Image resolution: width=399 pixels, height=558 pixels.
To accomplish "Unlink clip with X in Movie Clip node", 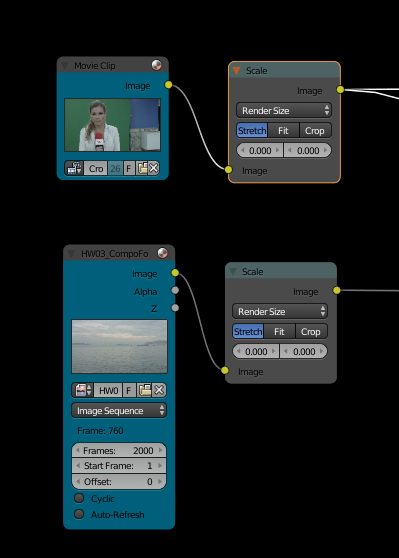I will (153, 168).
